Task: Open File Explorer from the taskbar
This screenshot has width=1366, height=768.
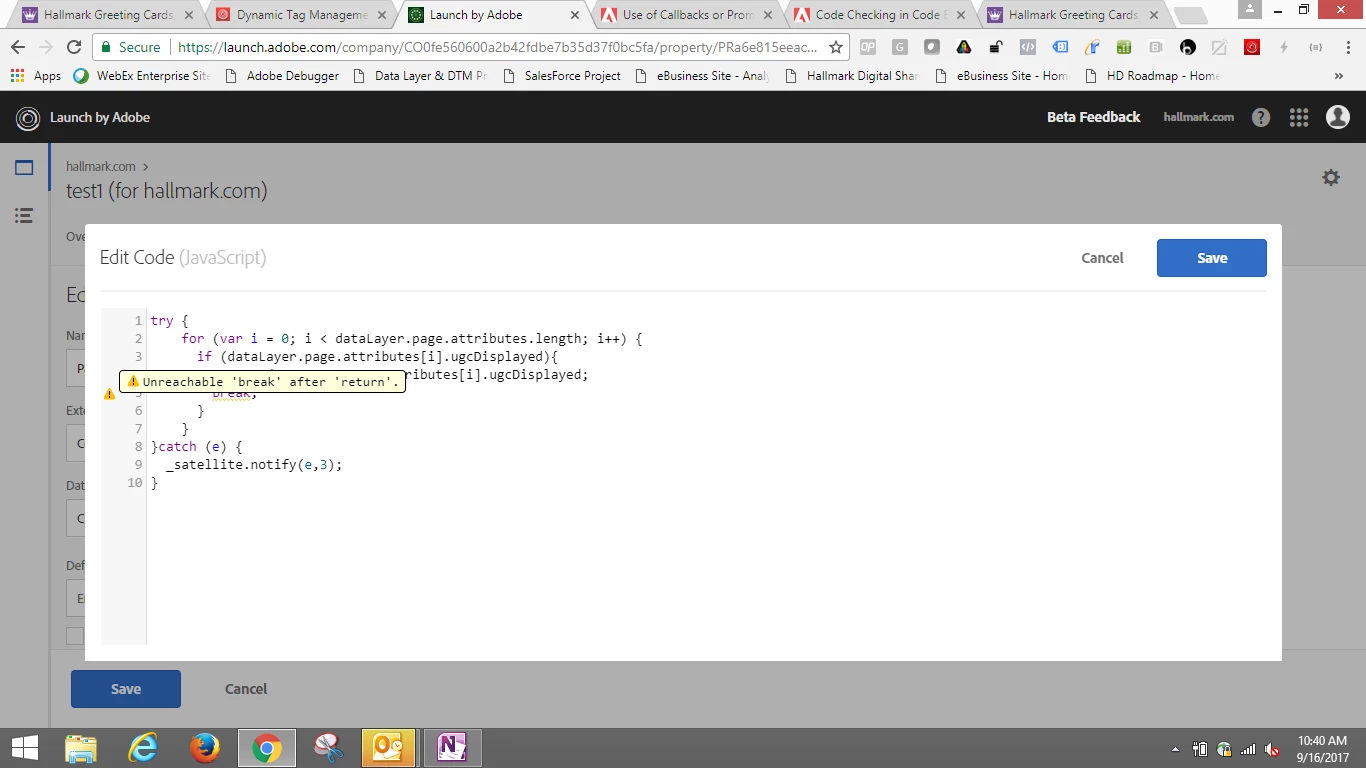Action: 81,748
